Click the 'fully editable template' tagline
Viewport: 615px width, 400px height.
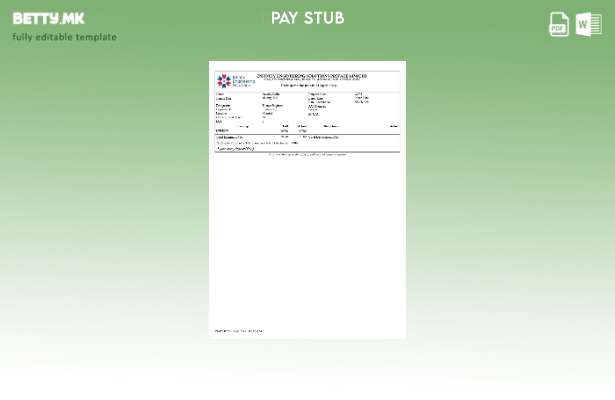tap(64, 37)
